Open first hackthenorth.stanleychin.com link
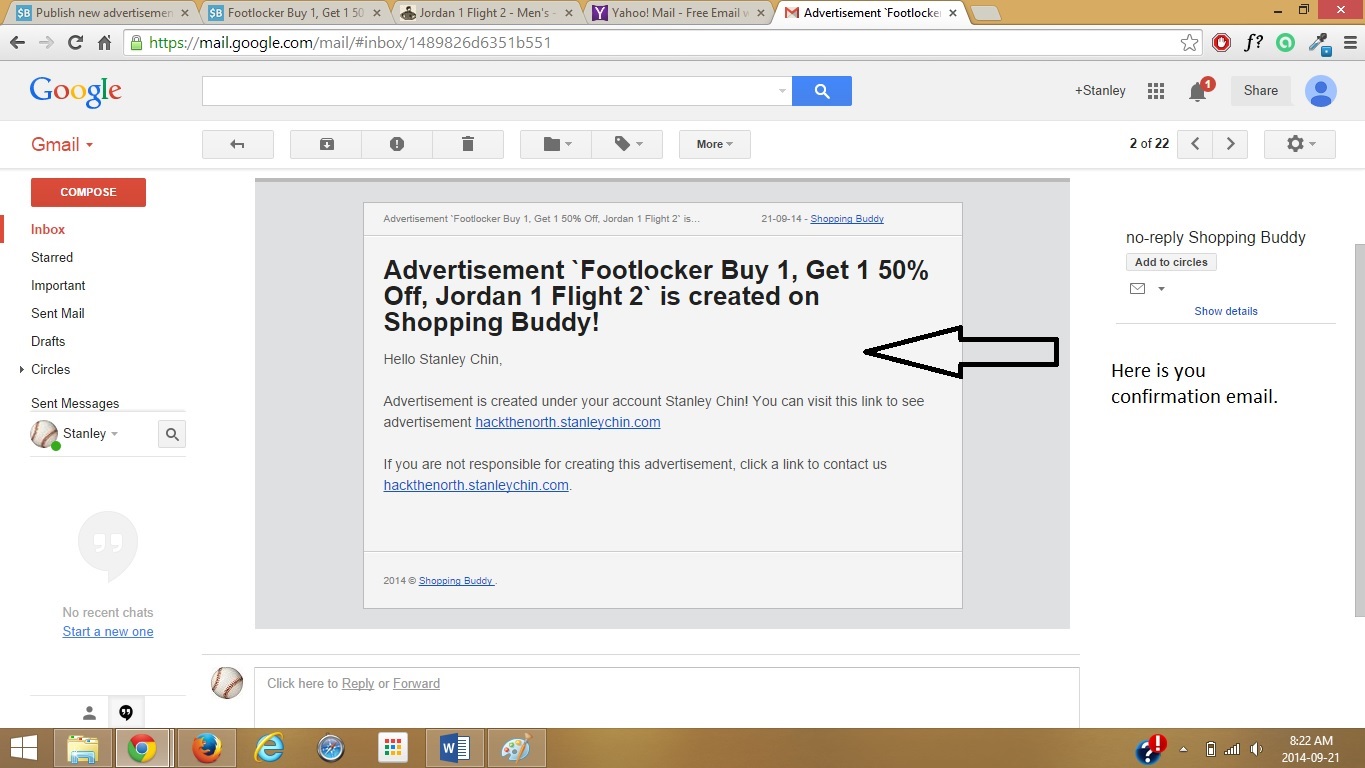The height and width of the screenshot is (768, 1365). coord(567,422)
